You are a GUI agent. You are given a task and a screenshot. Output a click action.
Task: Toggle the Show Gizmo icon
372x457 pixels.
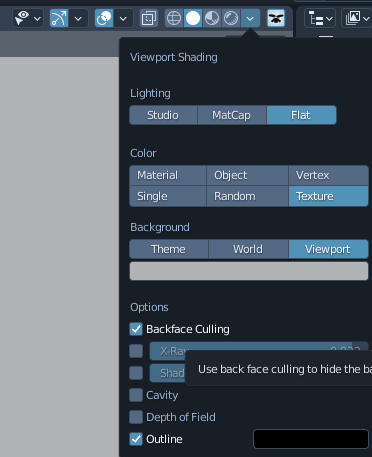pyautogui.click(x=59, y=18)
